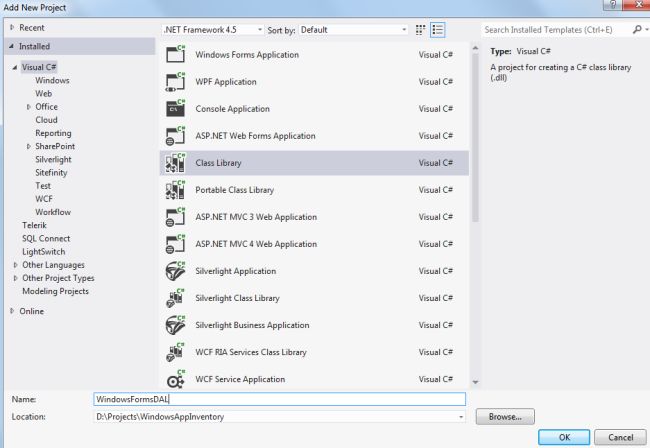This screenshot has width=650, height=448.
Task: Select the WPF Application row text
Action: coord(226,82)
